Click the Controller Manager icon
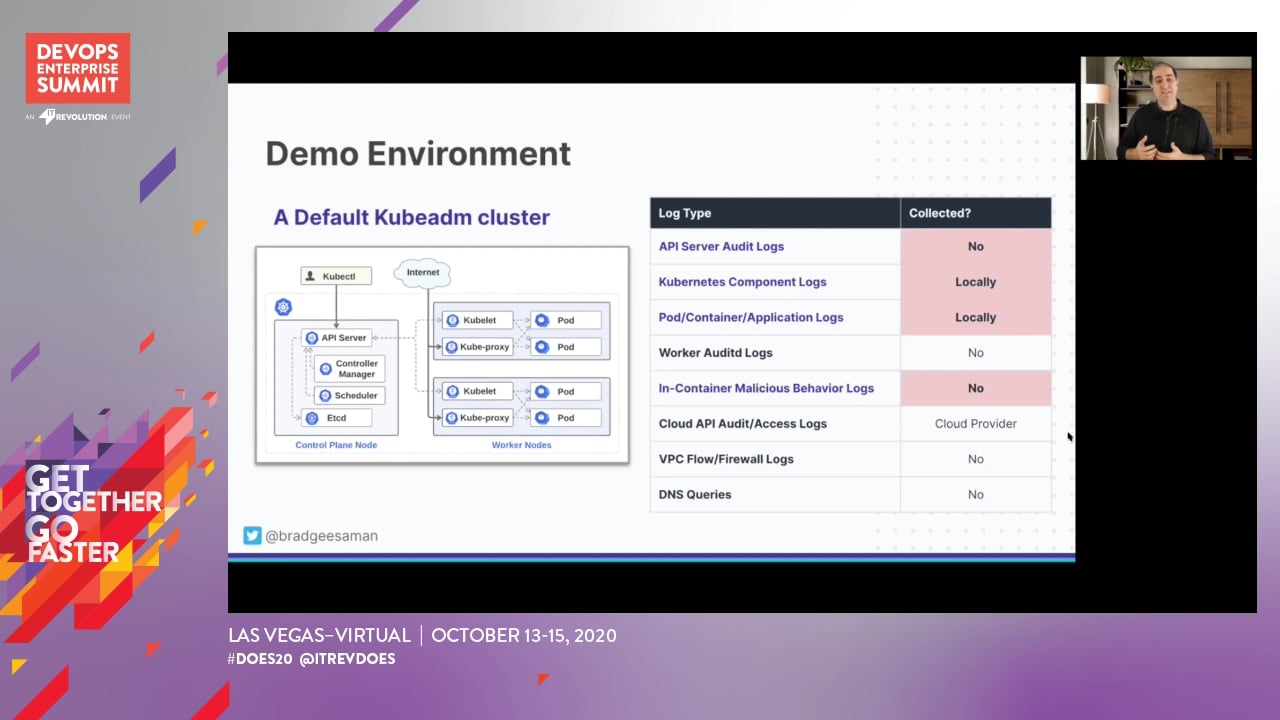The width and height of the screenshot is (1280, 720). click(325, 369)
